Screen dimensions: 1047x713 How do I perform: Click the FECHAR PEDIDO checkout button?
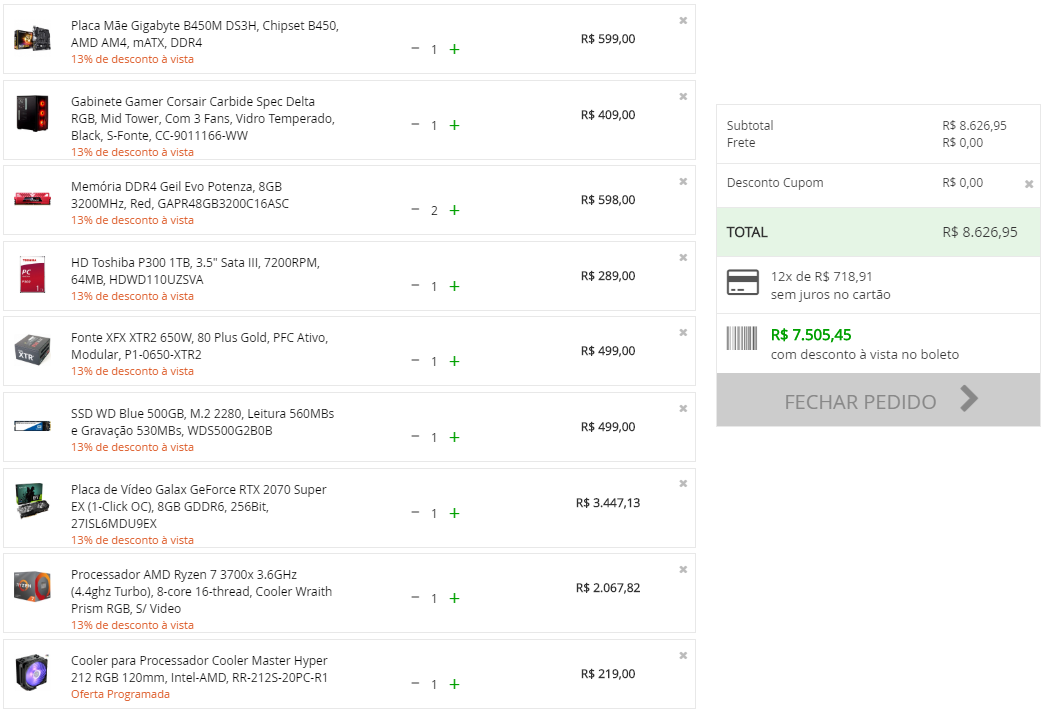[878, 401]
